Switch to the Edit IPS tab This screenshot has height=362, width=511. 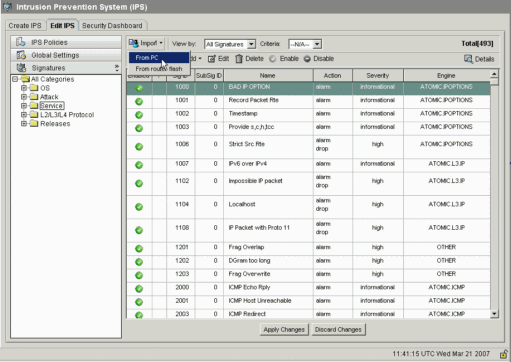tap(62, 26)
